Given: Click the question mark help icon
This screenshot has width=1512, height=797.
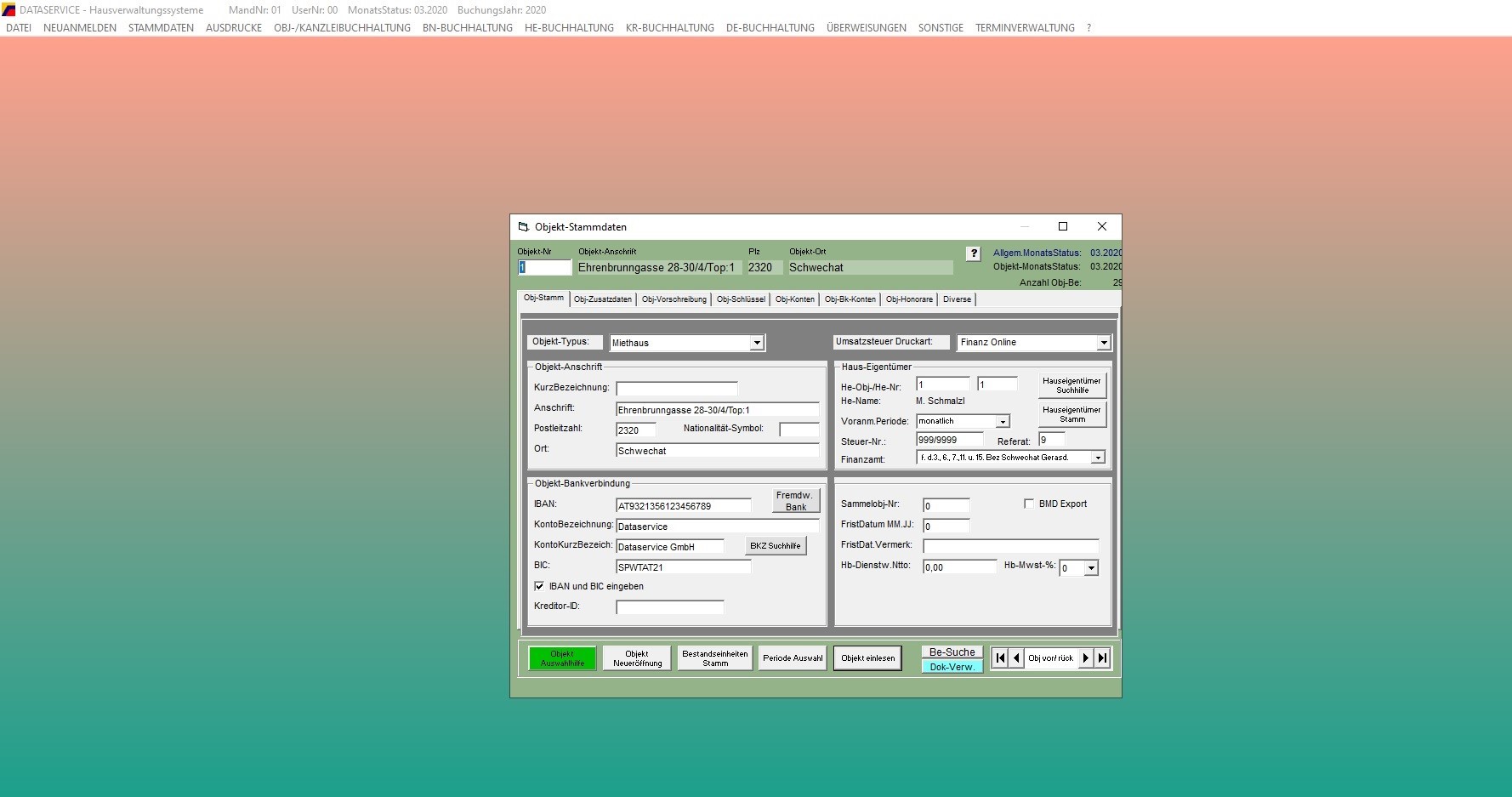Looking at the screenshot, I should 974,253.
